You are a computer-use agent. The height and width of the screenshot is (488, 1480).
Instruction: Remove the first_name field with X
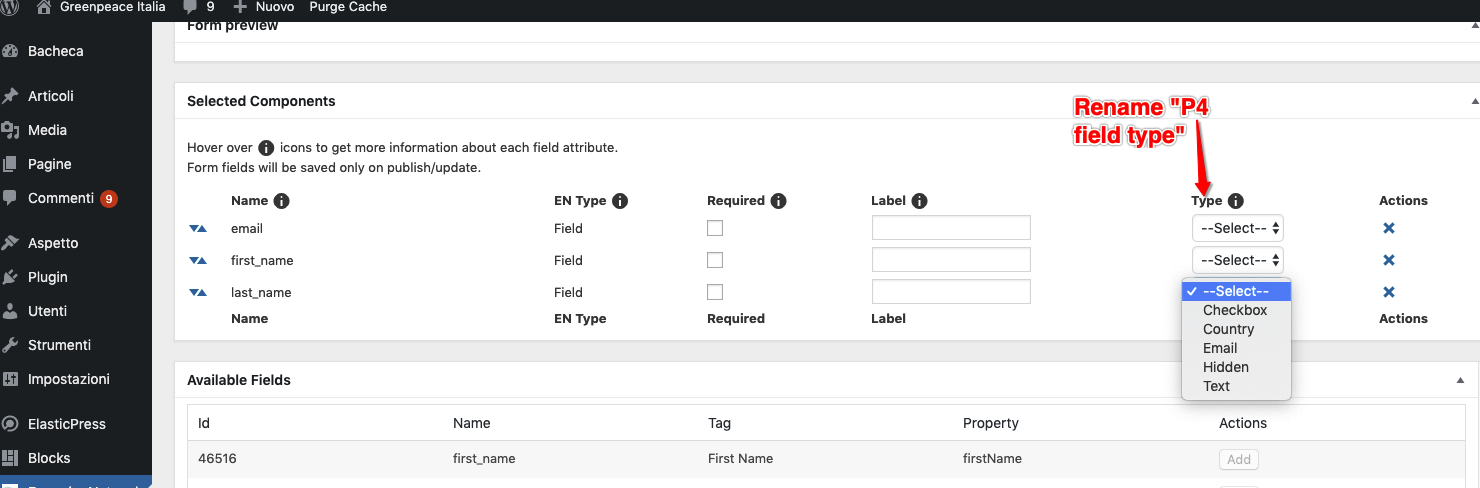[1389, 261]
